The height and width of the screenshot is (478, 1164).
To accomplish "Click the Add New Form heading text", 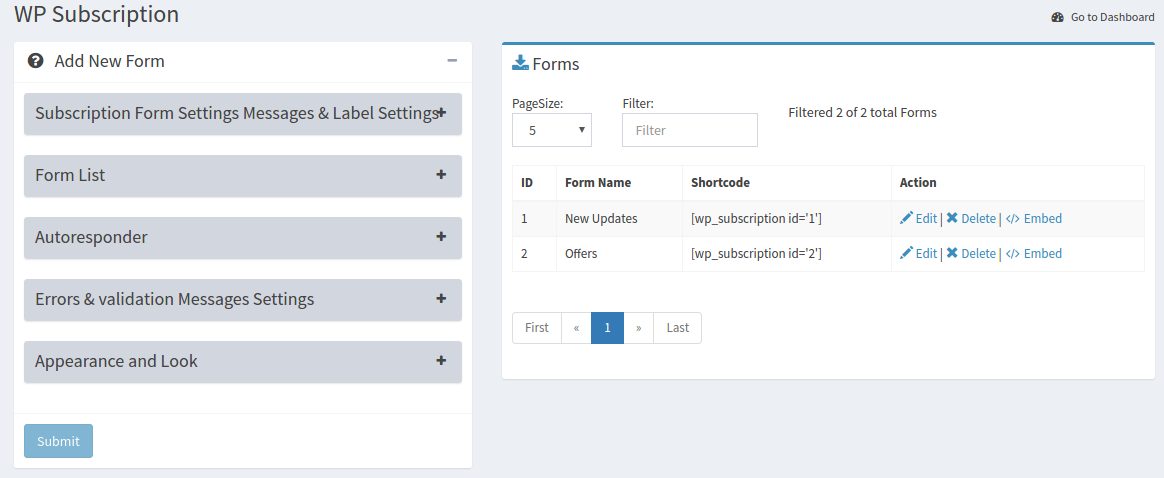I will [x=110, y=61].
